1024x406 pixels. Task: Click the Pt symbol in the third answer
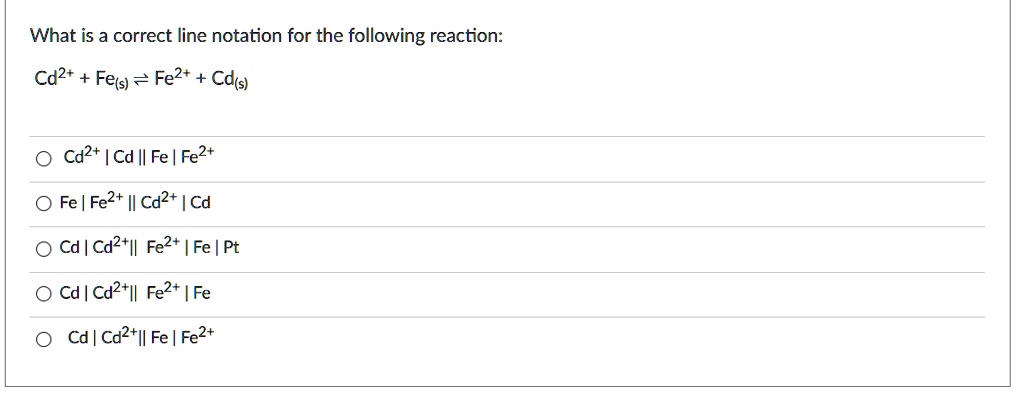pos(232,249)
